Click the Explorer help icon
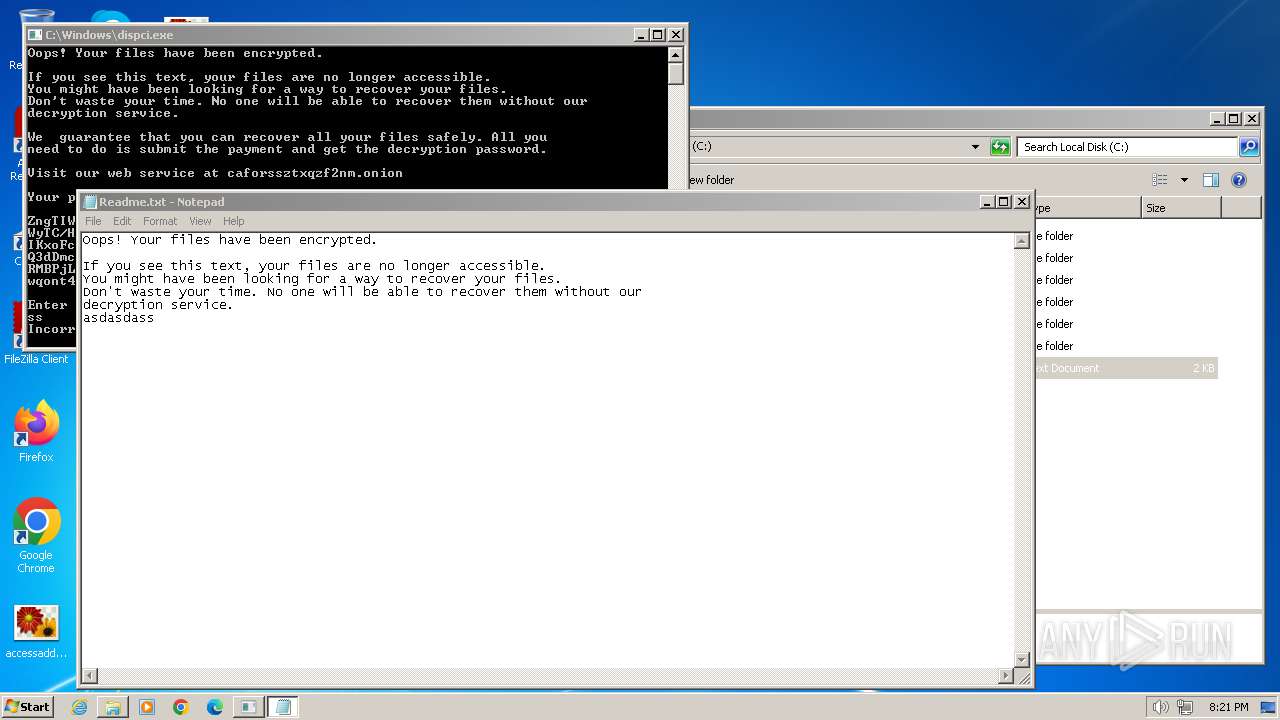 click(1239, 180)
